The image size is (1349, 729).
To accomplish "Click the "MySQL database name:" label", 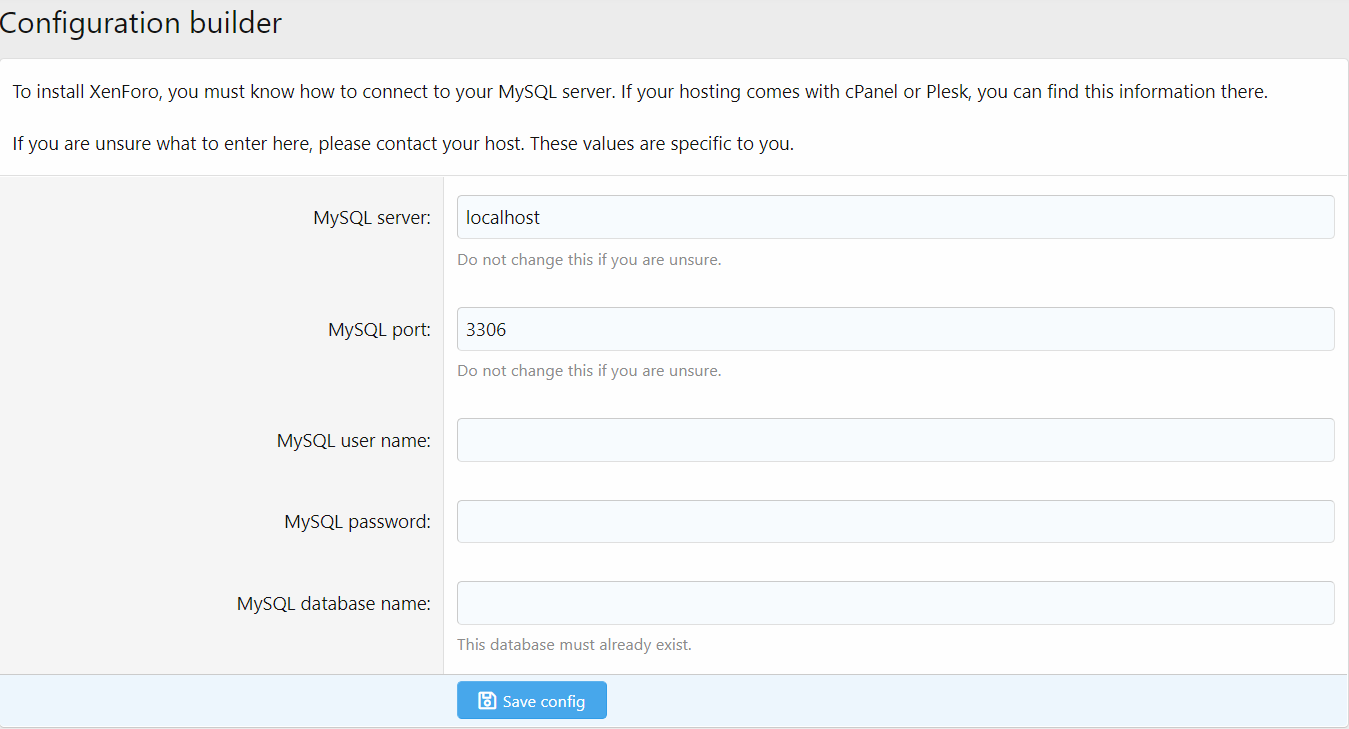I will point(333,604).
